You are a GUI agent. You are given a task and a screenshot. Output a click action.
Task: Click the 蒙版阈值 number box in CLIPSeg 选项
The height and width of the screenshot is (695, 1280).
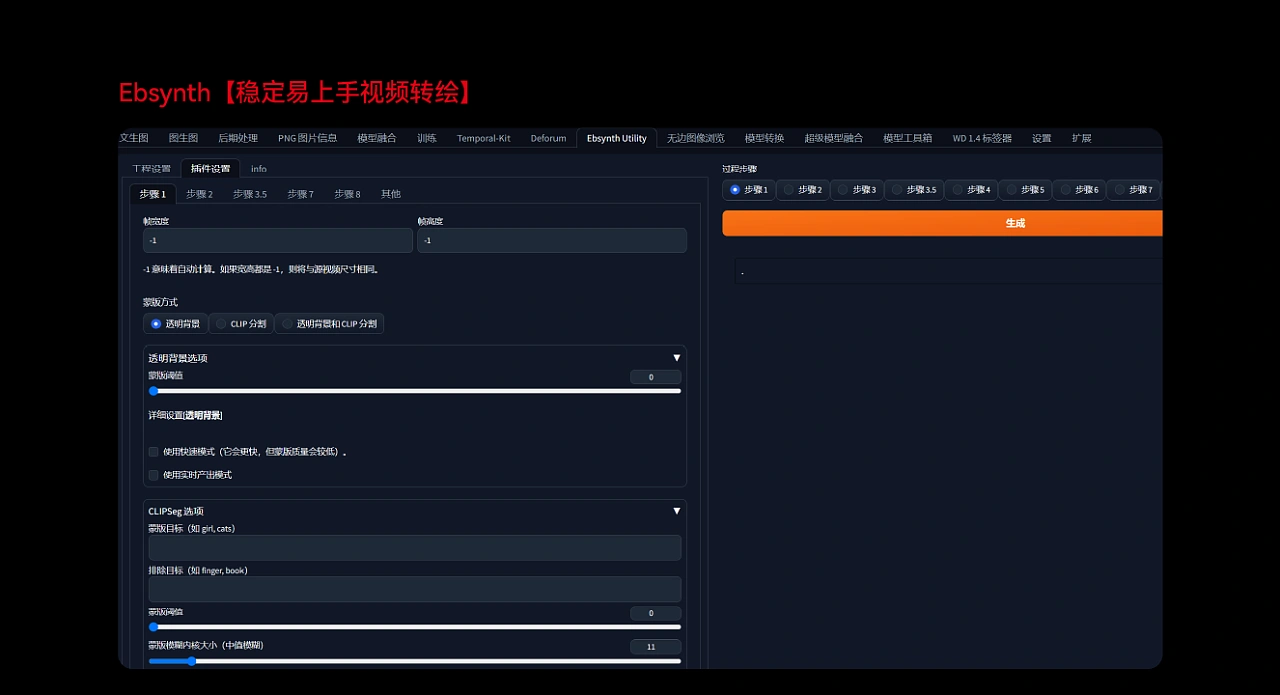click(656, 613)
